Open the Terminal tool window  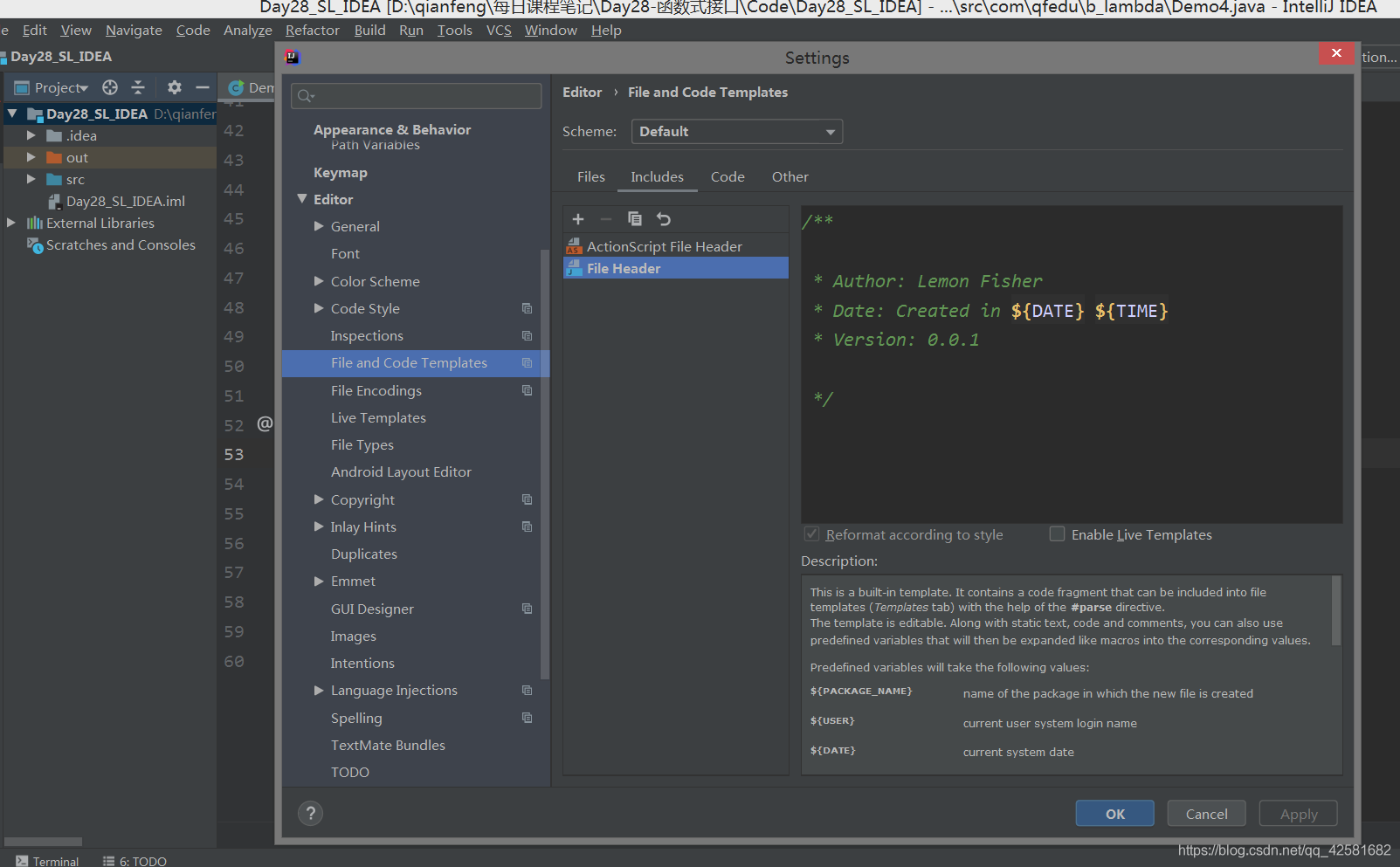48,861
